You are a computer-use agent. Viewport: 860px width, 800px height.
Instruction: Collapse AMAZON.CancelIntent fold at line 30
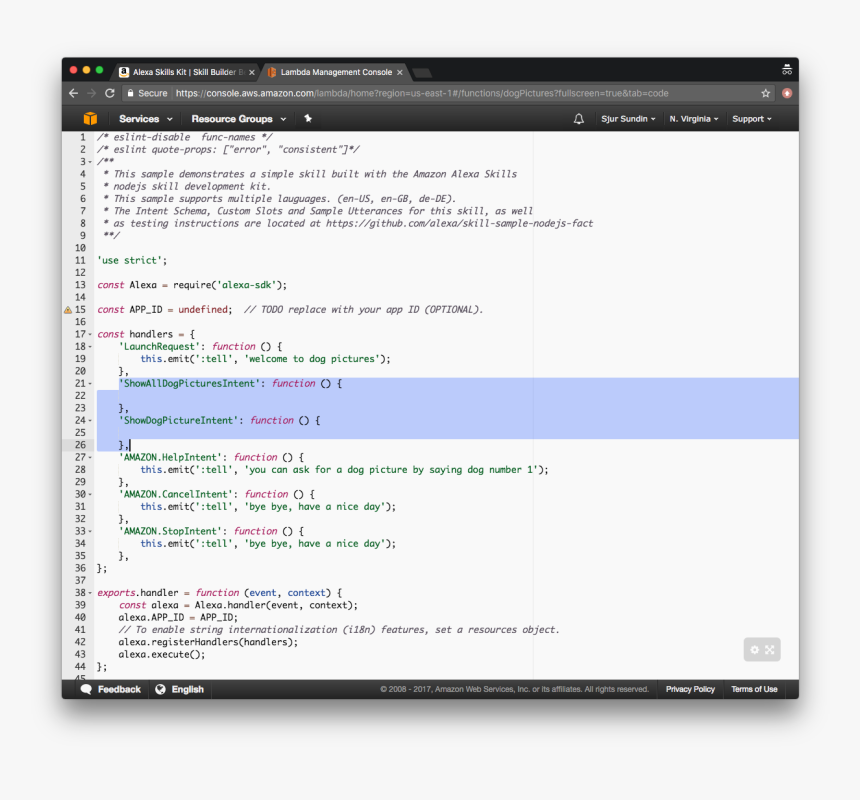point(90,495)
